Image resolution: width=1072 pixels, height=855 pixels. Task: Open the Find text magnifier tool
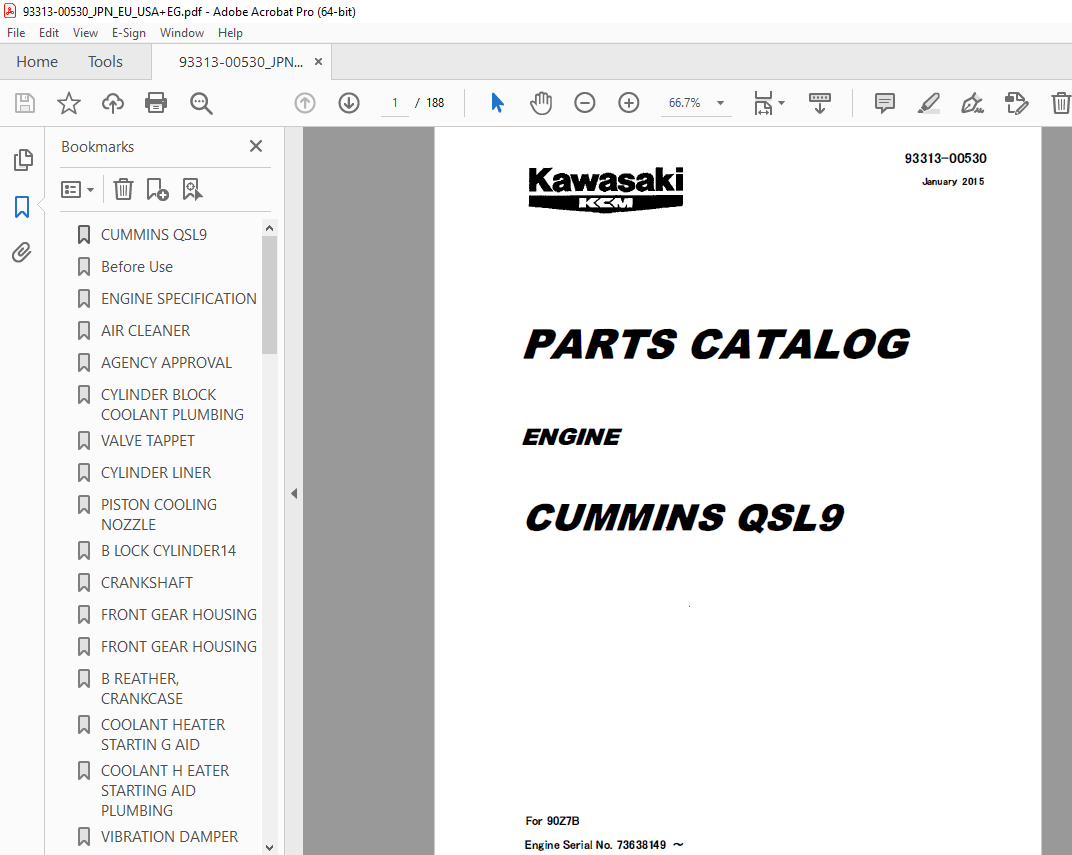[201, 103]
